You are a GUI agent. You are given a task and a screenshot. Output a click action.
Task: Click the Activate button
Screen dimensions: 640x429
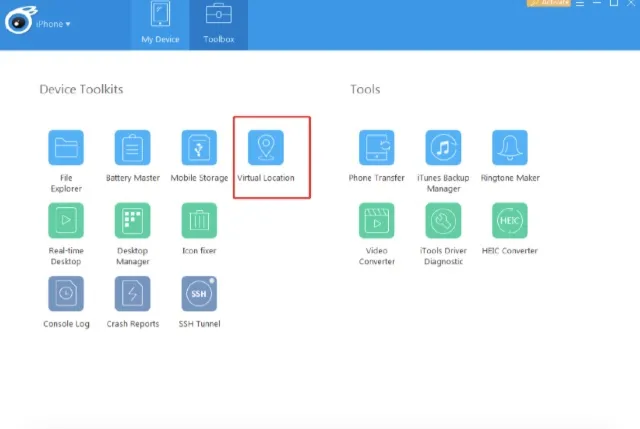tap(549, 3)
